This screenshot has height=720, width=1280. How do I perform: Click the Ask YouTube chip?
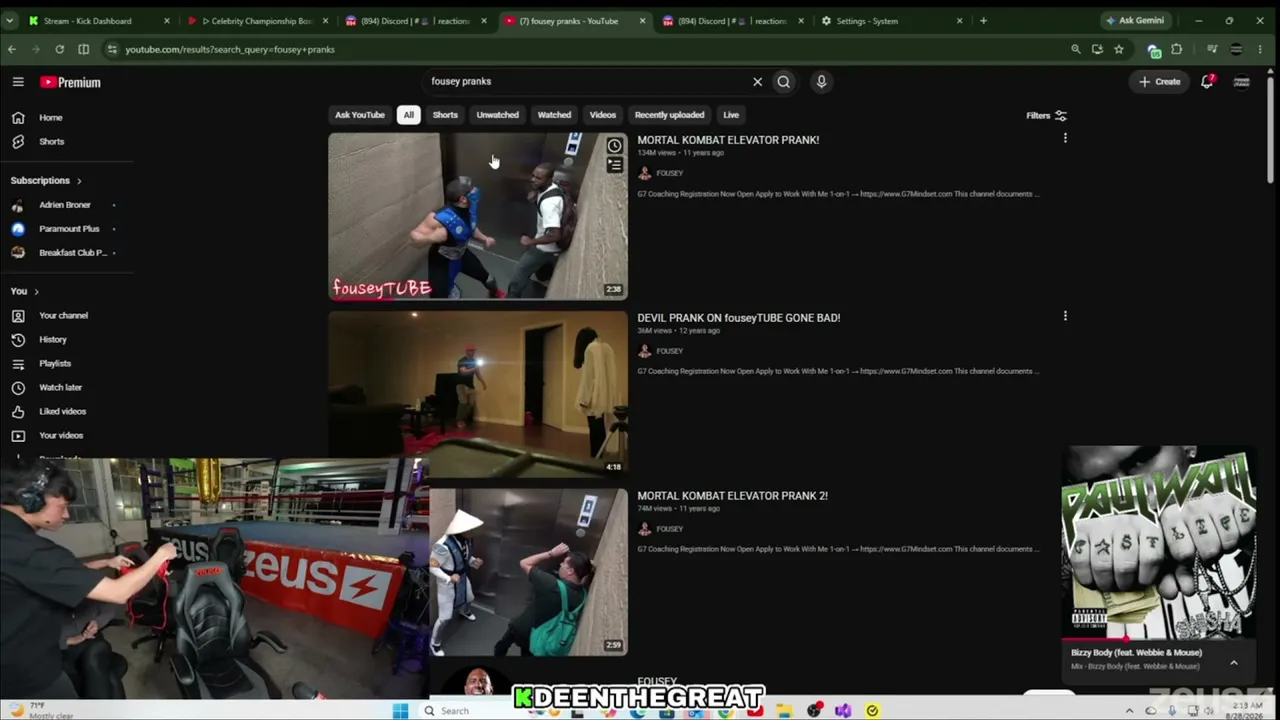point(360,115)
